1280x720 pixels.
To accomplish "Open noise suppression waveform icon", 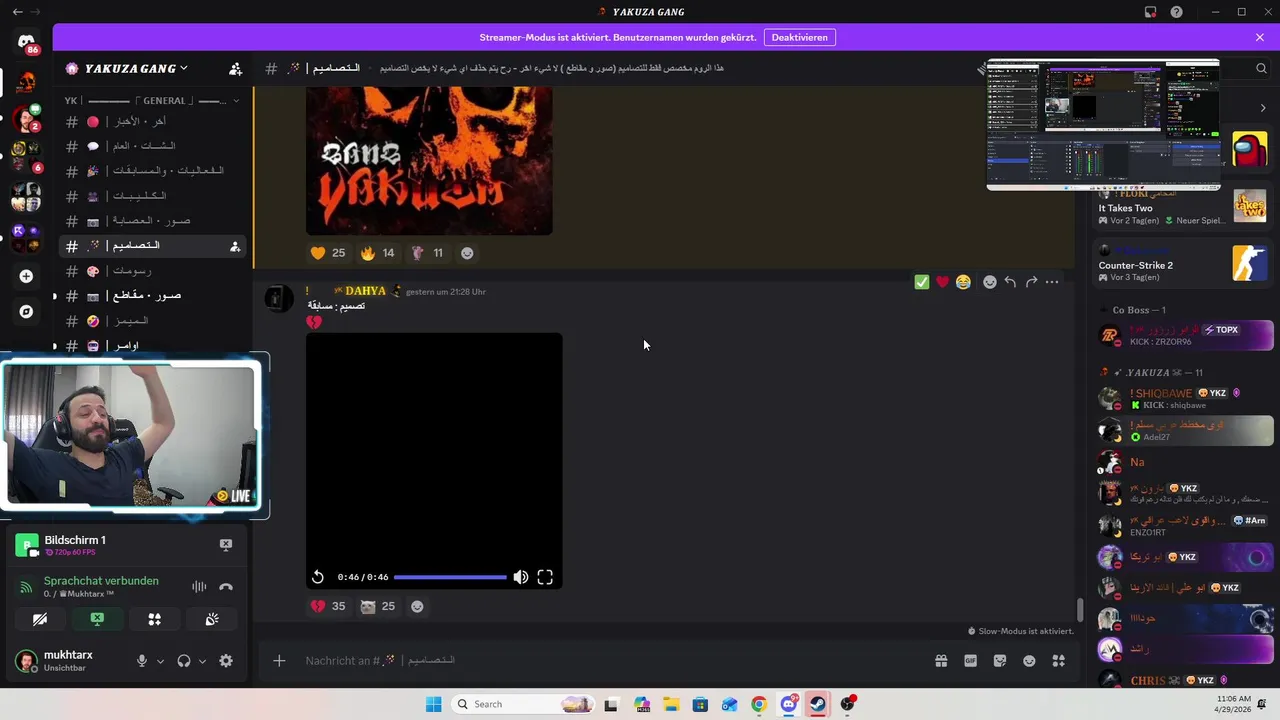I will 199,587.
